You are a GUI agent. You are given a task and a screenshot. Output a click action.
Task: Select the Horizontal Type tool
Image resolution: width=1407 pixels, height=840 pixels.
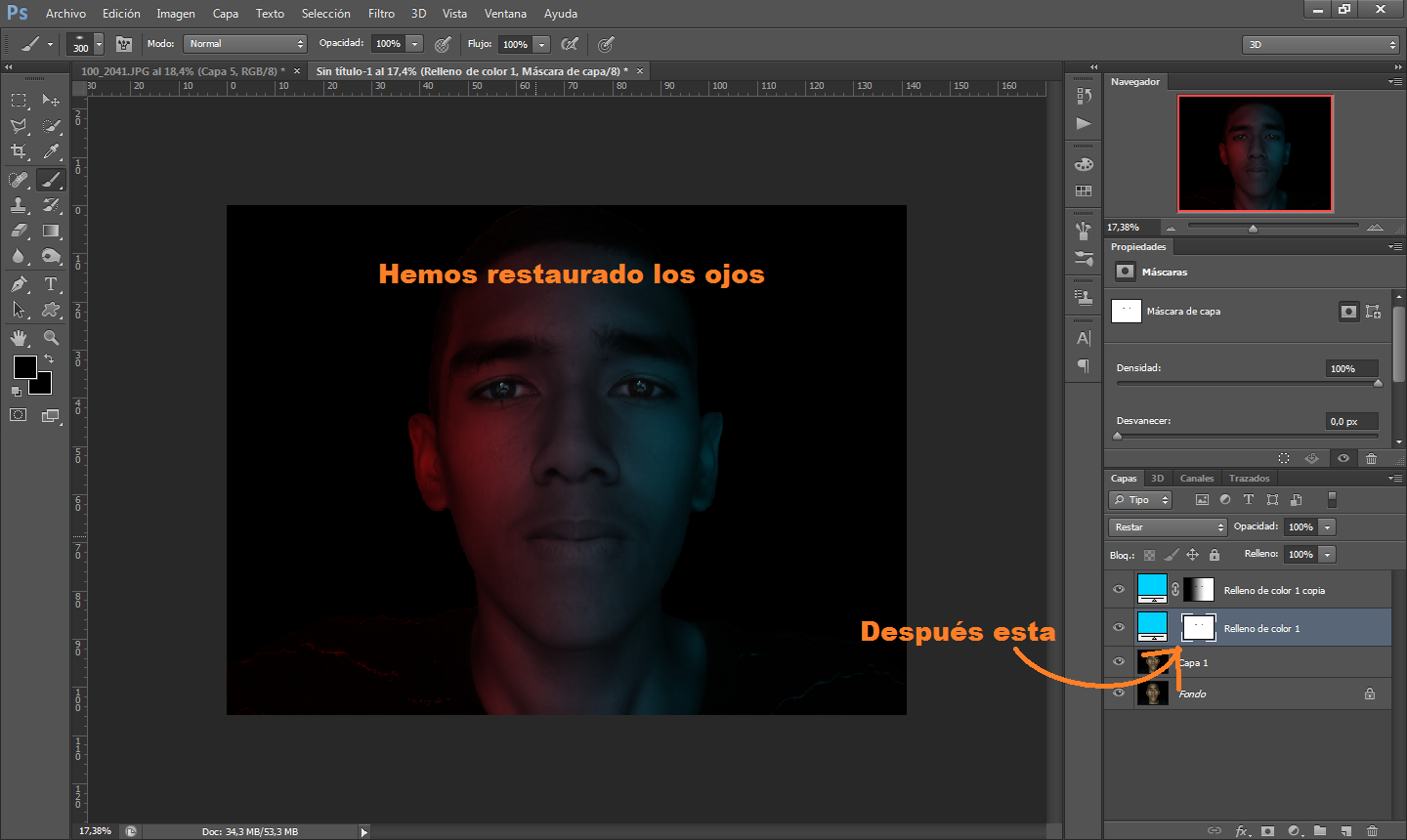pos(51,284)
